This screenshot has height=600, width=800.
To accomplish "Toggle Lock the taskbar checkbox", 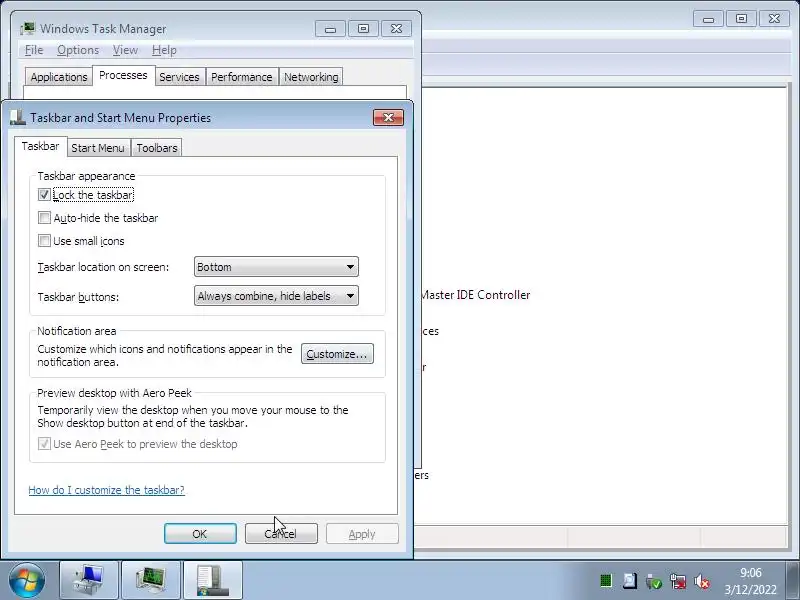I will 44,195.
